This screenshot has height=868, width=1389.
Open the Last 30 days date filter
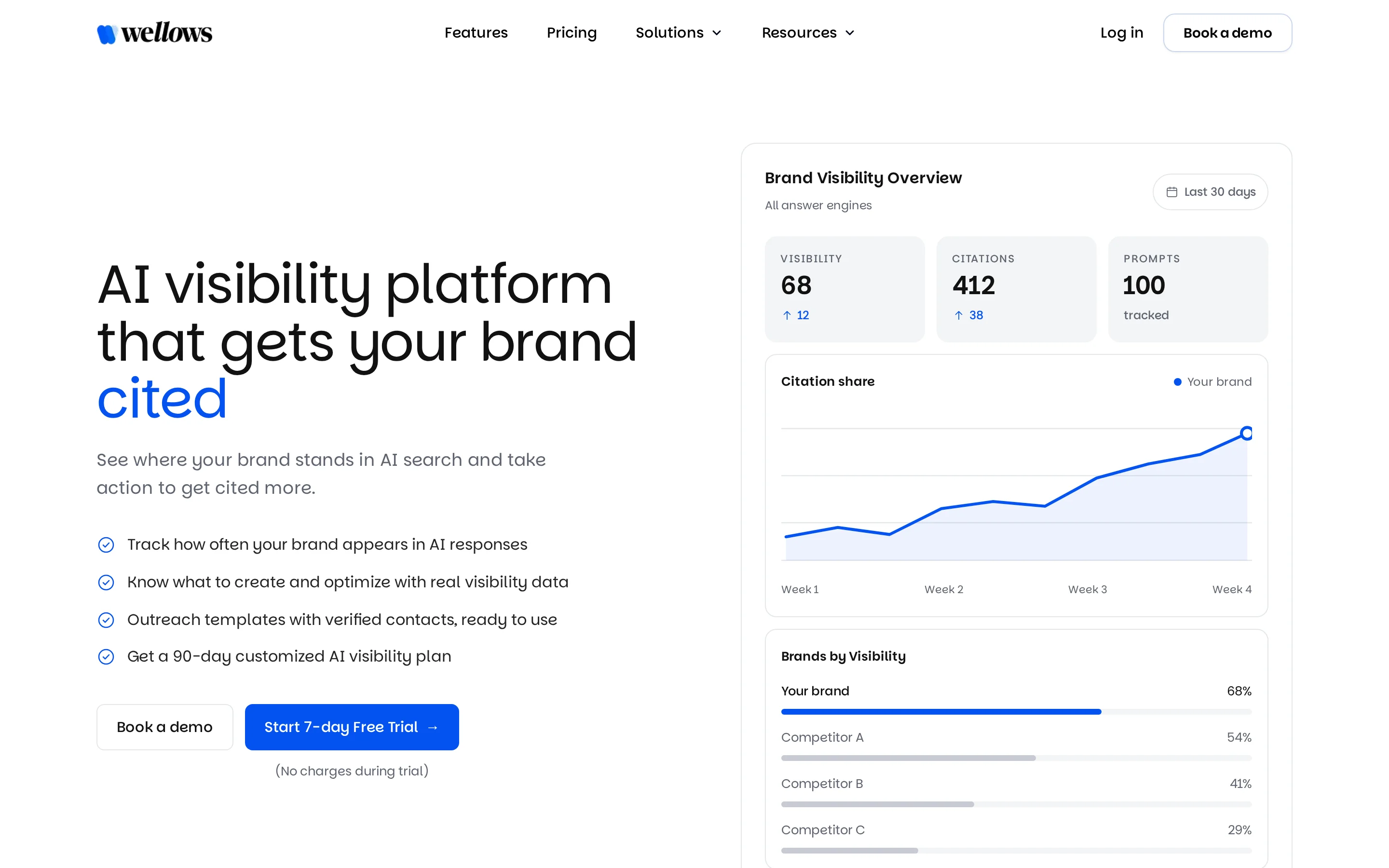[x=1210, y=192]
